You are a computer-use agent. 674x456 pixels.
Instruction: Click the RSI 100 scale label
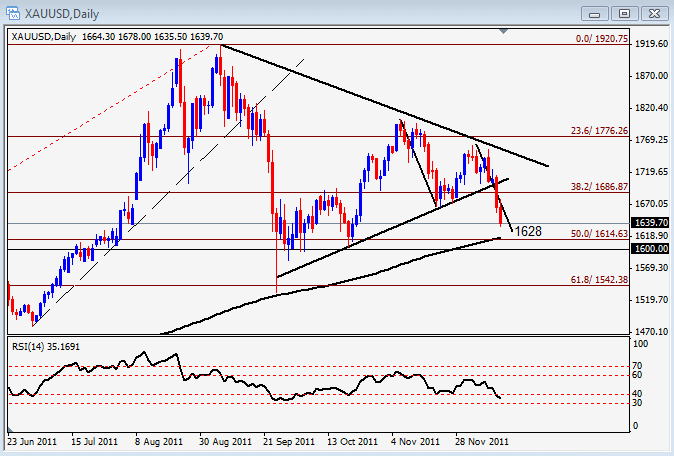(640, 344)
